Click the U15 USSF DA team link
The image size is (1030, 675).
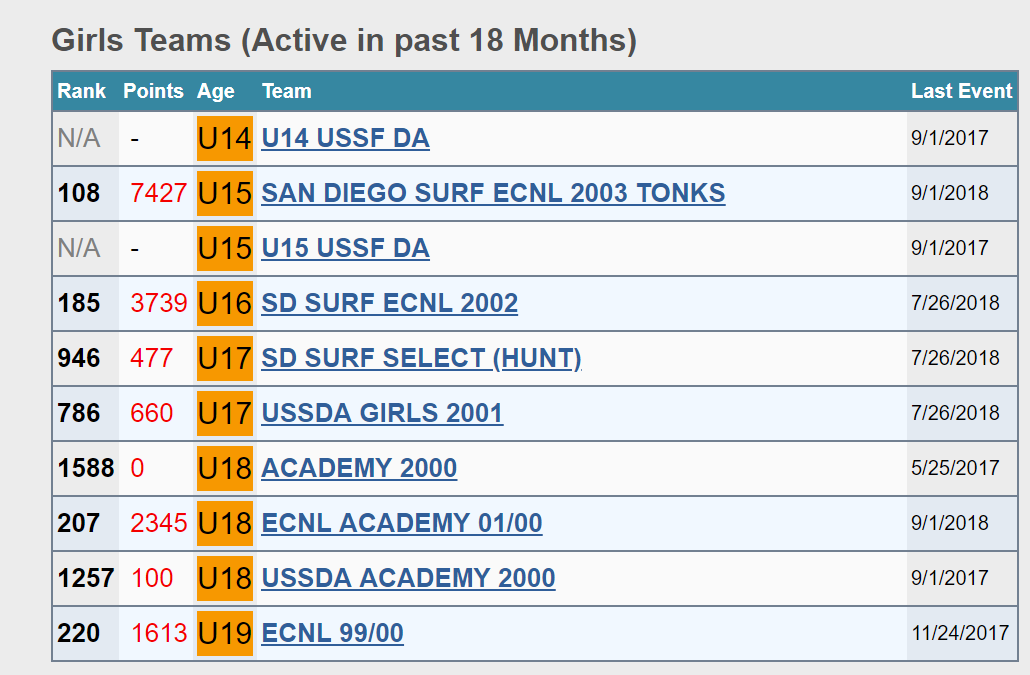coord(345,248)
